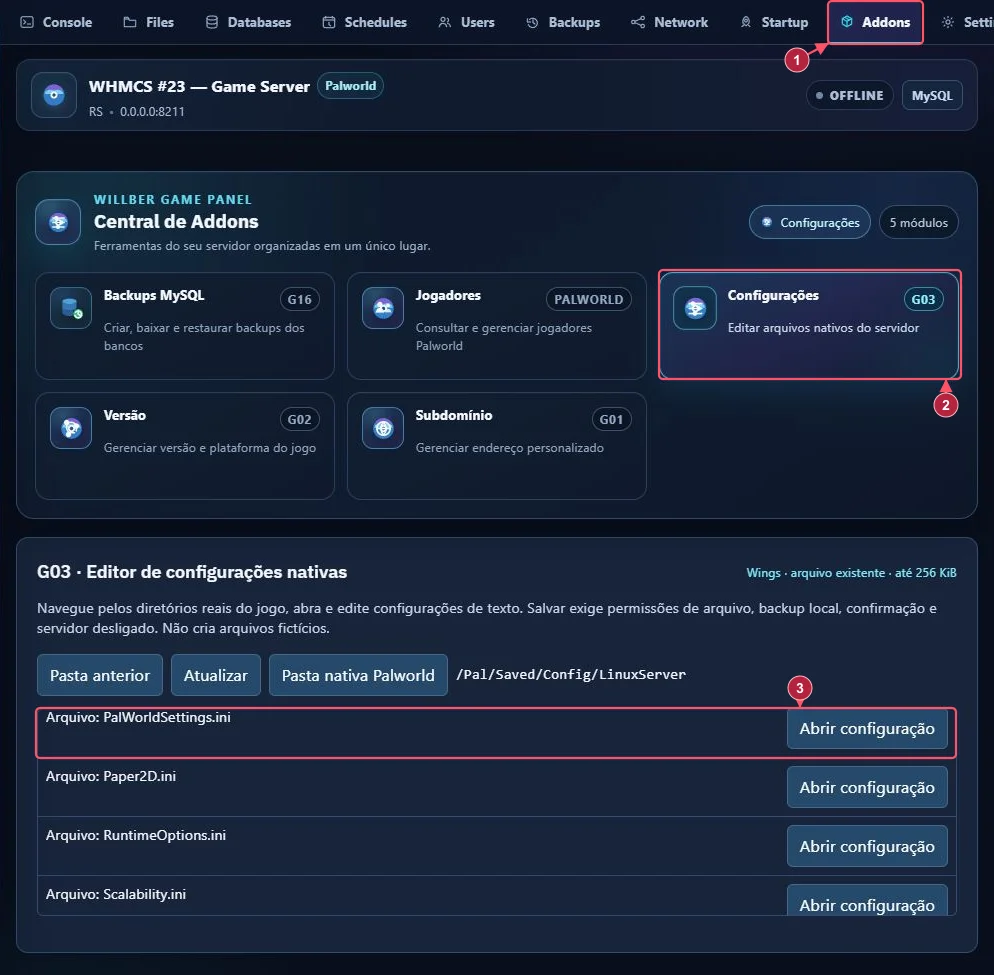Select the Arquivo: Scalability.ini row text
Image resolution: width=994 pixels, height=975 pixels.
click(x=116, y=894)
